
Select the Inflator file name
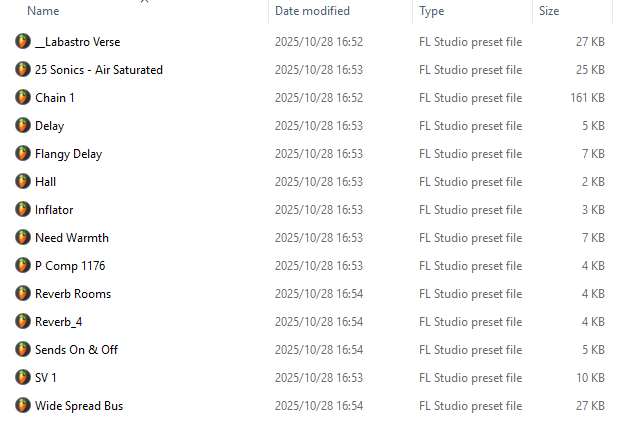coord(54,209)
